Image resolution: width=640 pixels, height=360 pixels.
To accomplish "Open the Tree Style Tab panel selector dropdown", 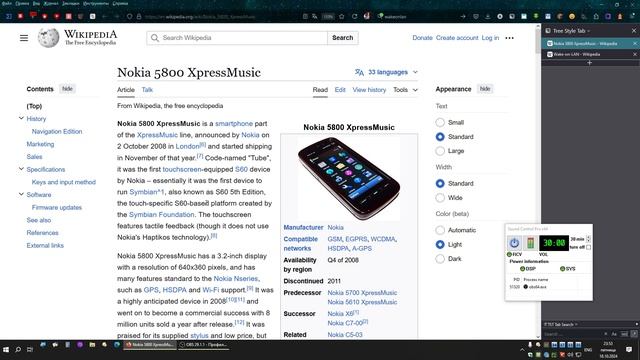I will coord(571,31).
